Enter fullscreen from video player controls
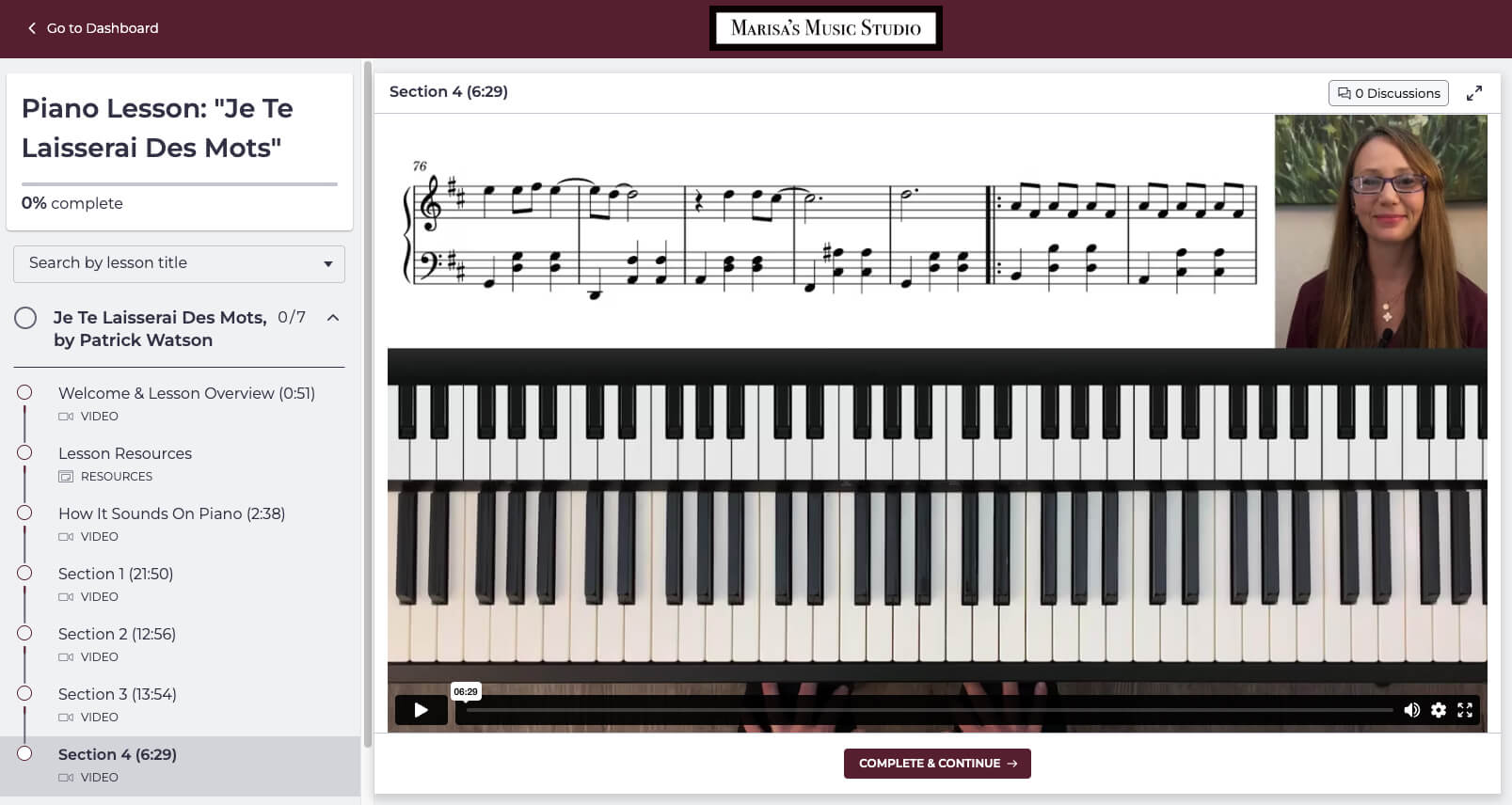This screenshot has height=805, width=1512. point(1465,710)
